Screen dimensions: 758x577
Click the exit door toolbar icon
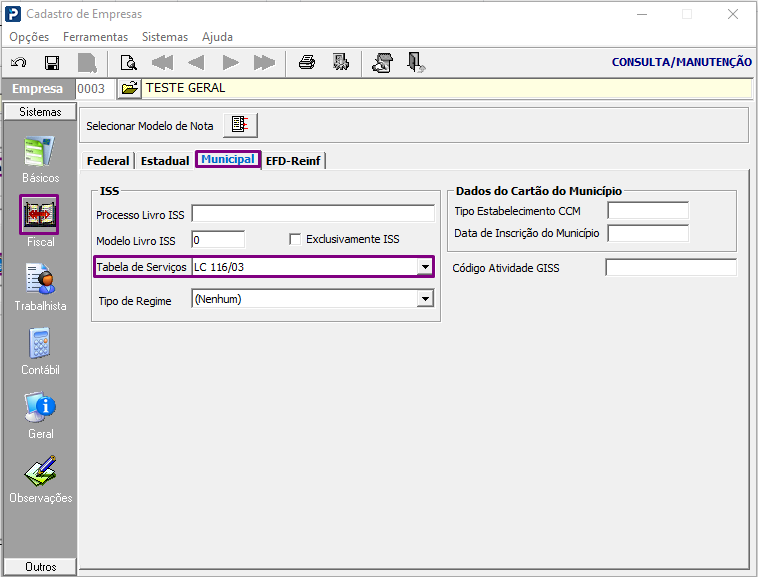tap(416, 62)
